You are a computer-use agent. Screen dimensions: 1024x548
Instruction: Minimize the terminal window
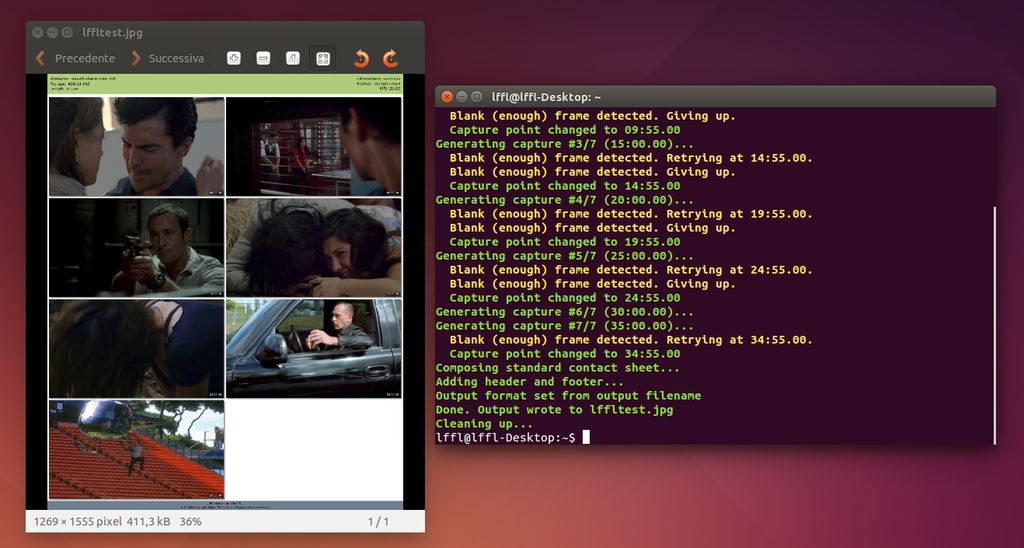point(462,97)
